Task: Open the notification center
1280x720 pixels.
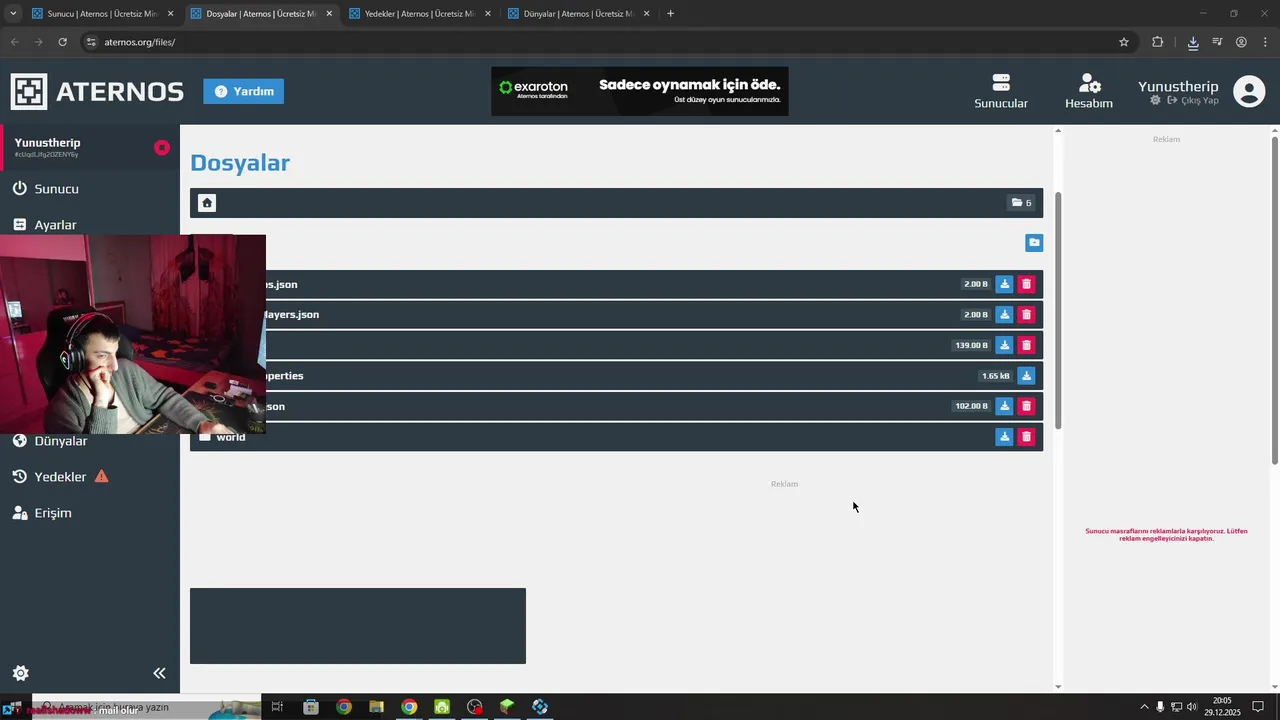Action: [1258, 707]
